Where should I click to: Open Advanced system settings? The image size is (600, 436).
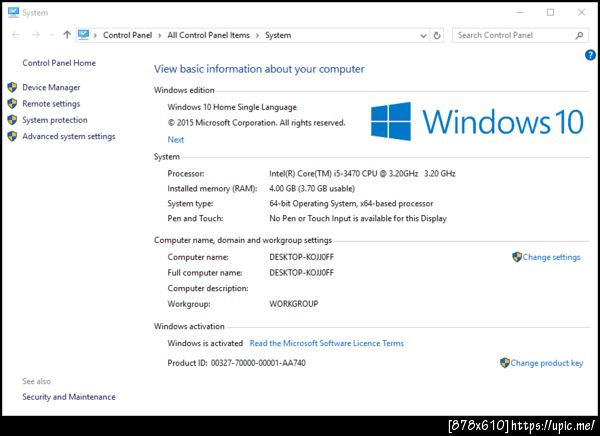click(x=68, y=136)
